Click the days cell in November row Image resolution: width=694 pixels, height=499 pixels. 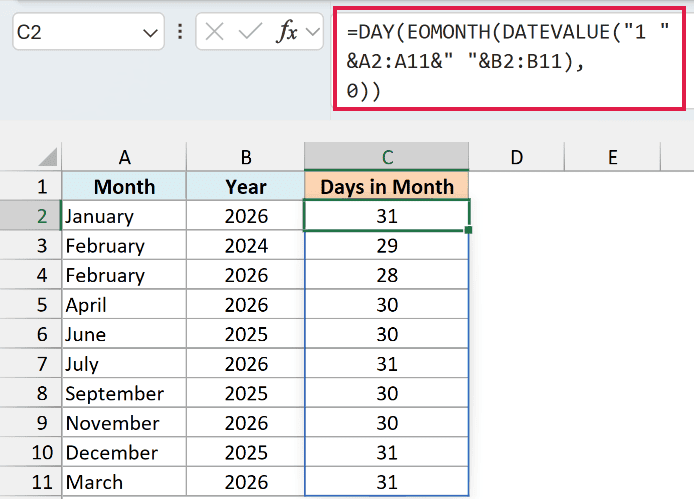(386, 422)
